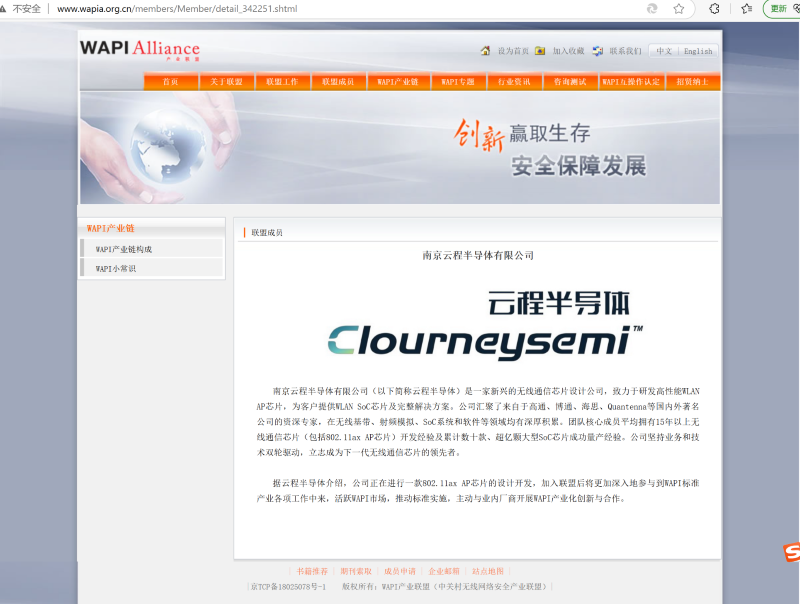Open the 关于联盟 navigation tab
The height and width of the screenshot is (604, 800).
[227, 82]
